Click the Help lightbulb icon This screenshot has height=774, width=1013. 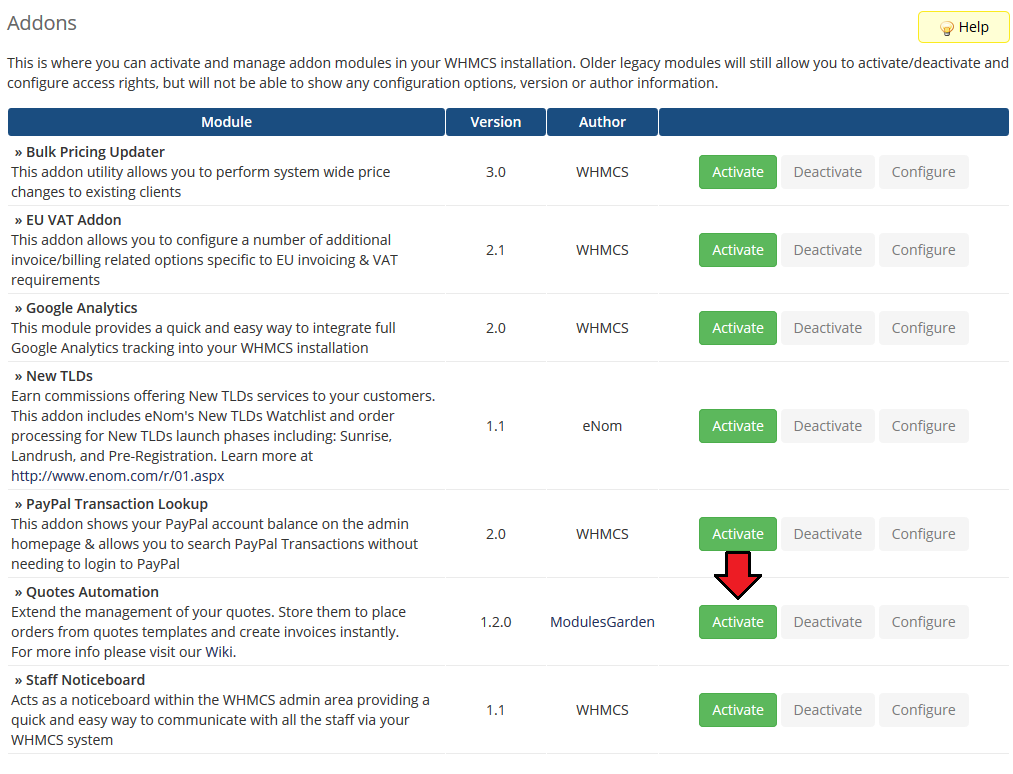click(946, 28)
